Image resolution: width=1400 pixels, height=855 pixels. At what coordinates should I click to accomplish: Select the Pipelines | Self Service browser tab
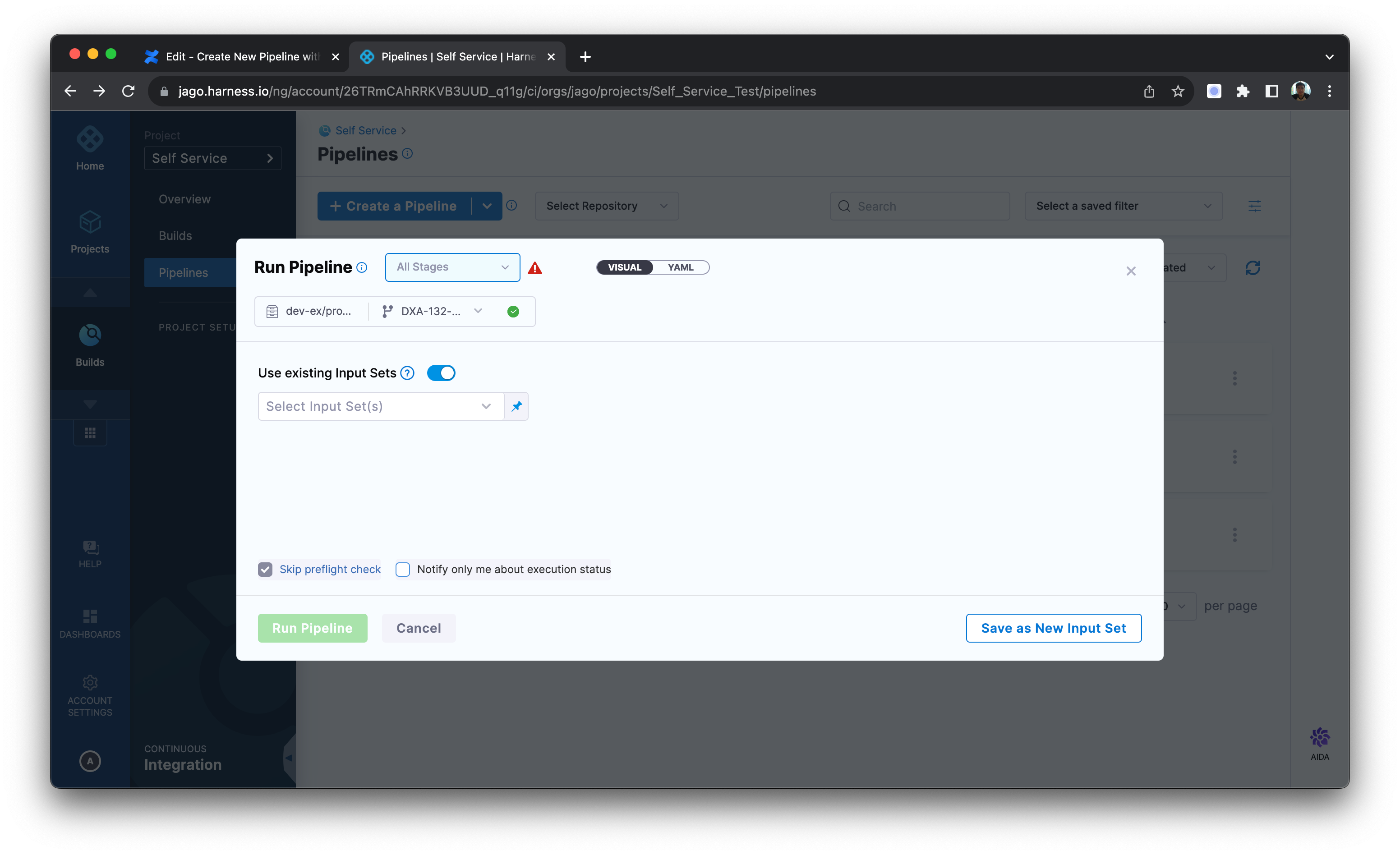456,56
